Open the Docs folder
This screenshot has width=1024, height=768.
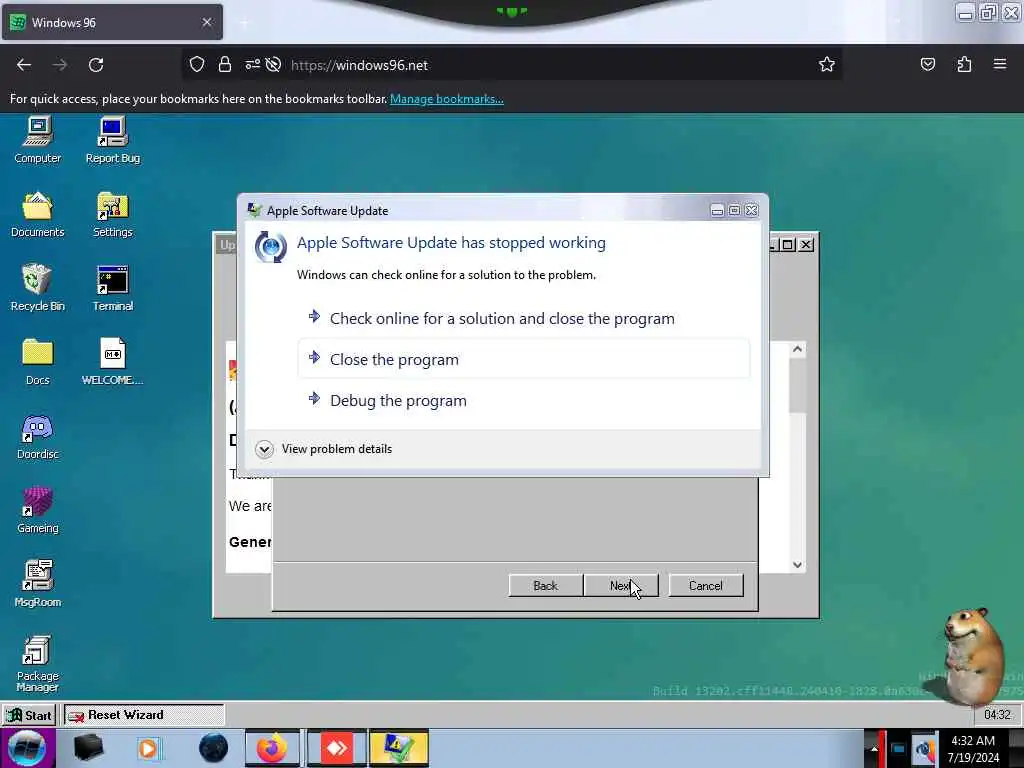coord(37,362)
